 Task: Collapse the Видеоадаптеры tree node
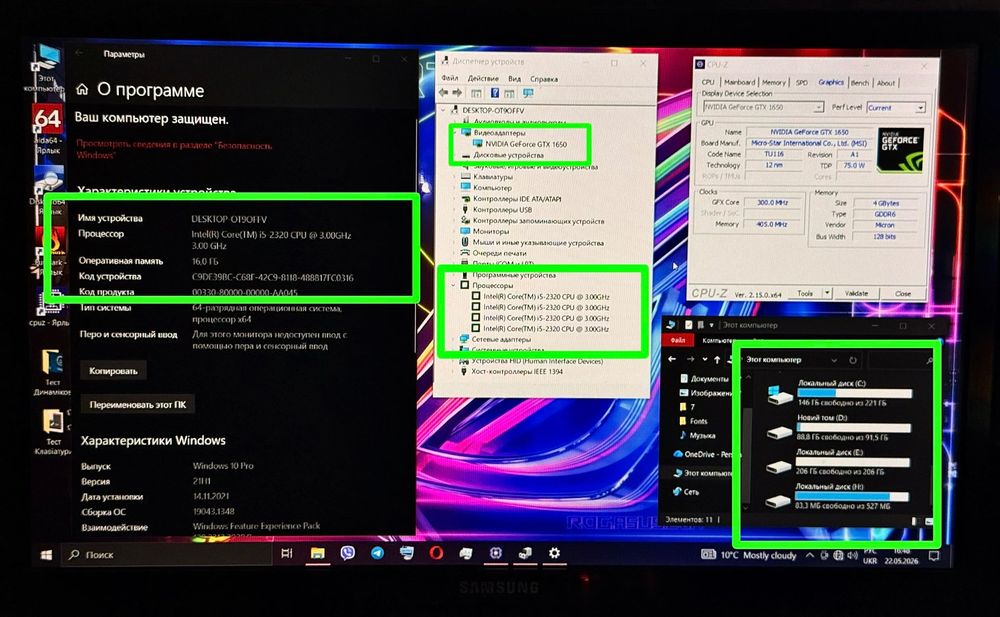coord(455,133)
